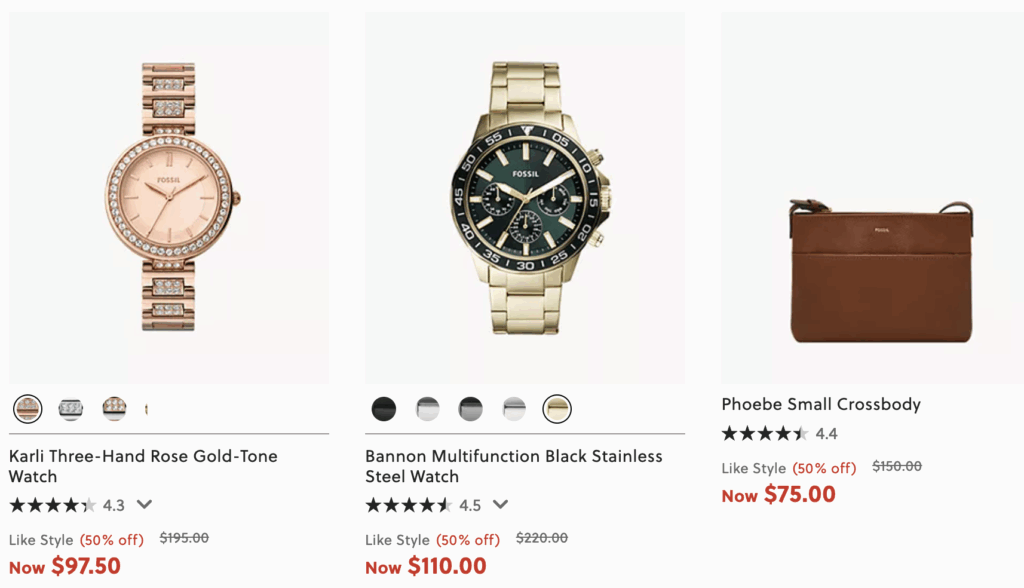Click the Bannon watch star rating
The height and width of the screenshot is (588, 1024).
(x=409, y=505)
